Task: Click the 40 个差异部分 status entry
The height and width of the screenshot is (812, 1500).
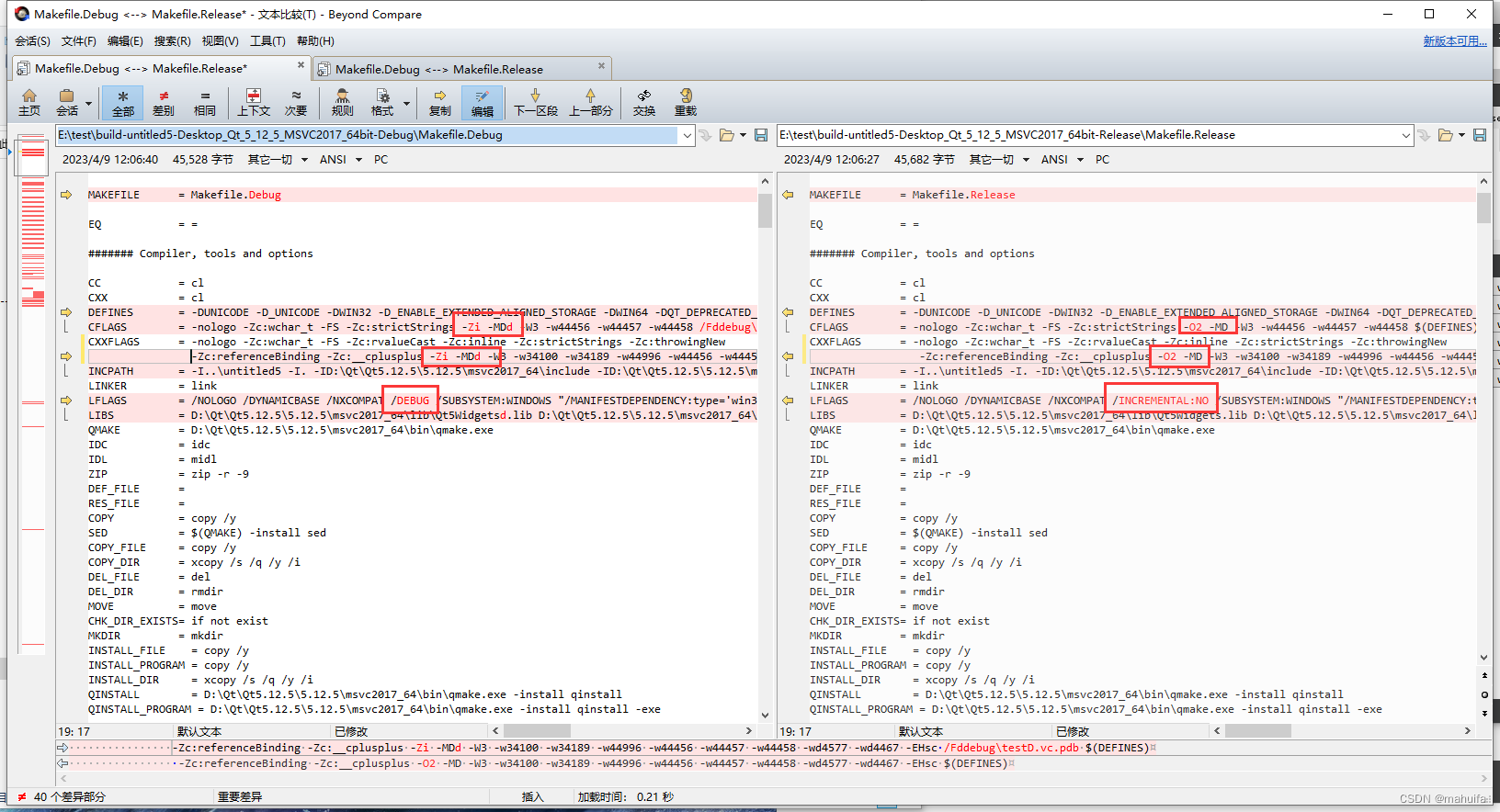Action: pos(70,797)
